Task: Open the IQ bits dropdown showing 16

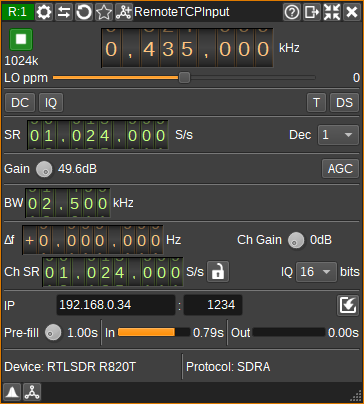Action: coord(316,272)
